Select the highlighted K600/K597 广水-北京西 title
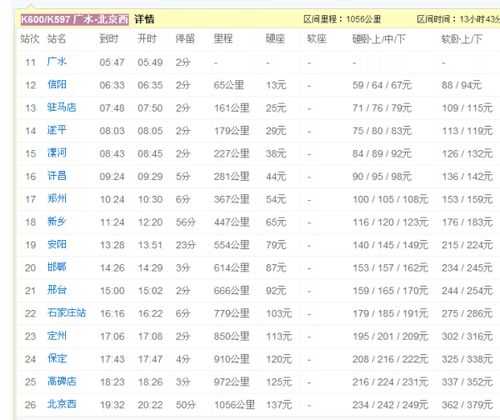 click(74, 19)
